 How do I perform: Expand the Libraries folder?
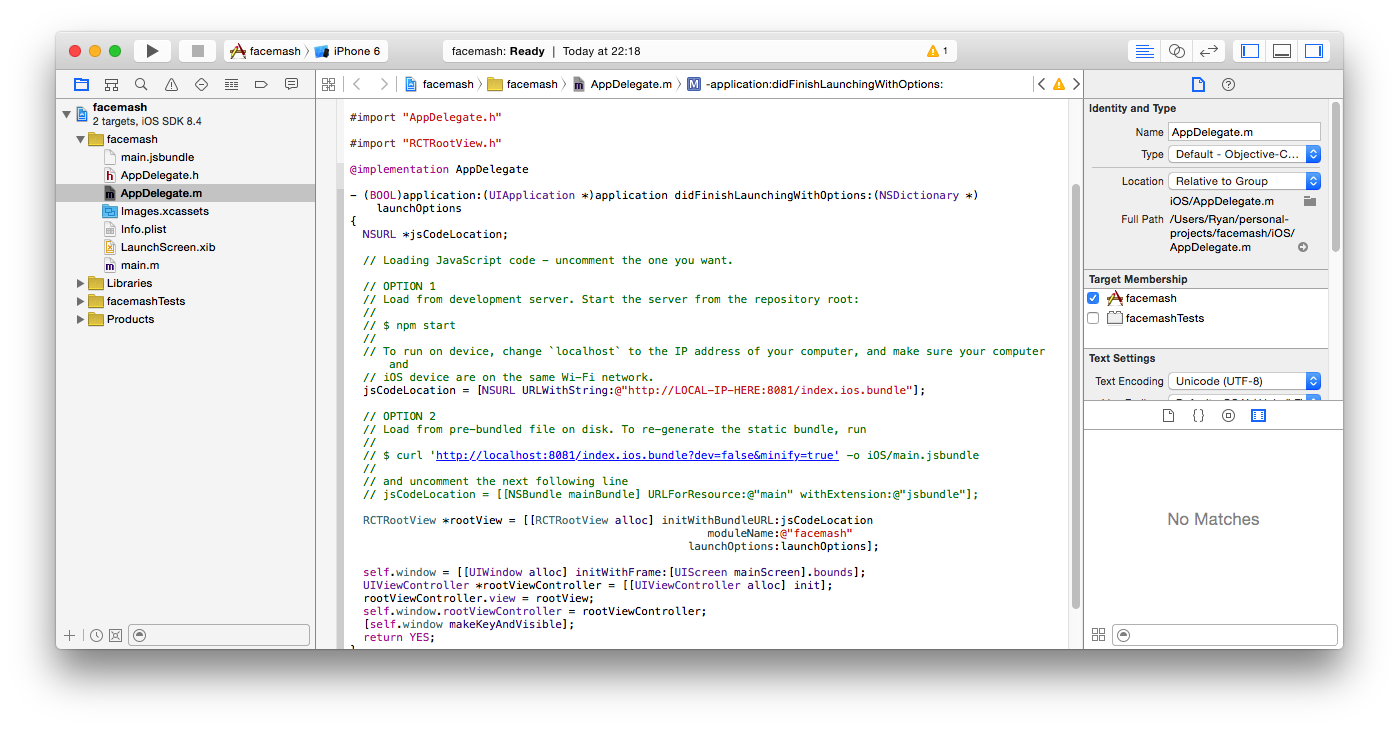(81, 283)
